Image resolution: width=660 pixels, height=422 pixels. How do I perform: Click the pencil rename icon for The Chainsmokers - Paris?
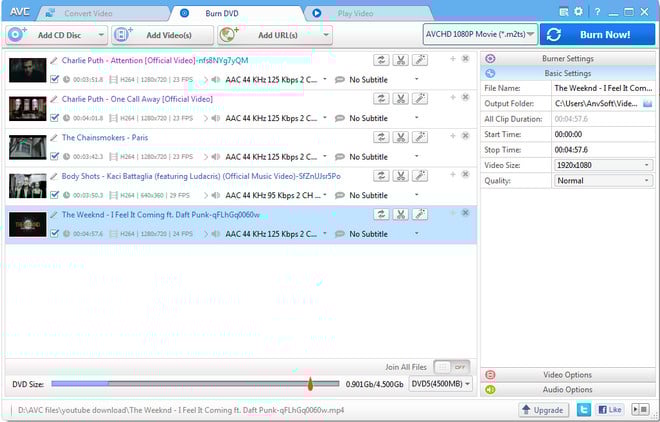[x=54, y=138]
